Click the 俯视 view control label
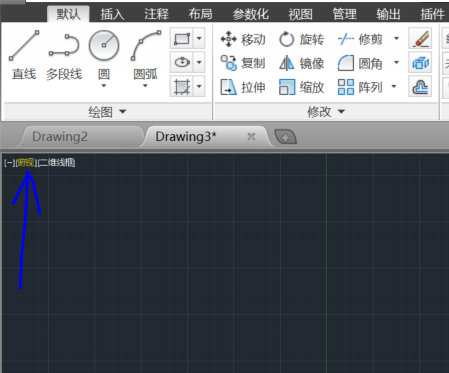The image size is (449, 373). pos(26,163)
